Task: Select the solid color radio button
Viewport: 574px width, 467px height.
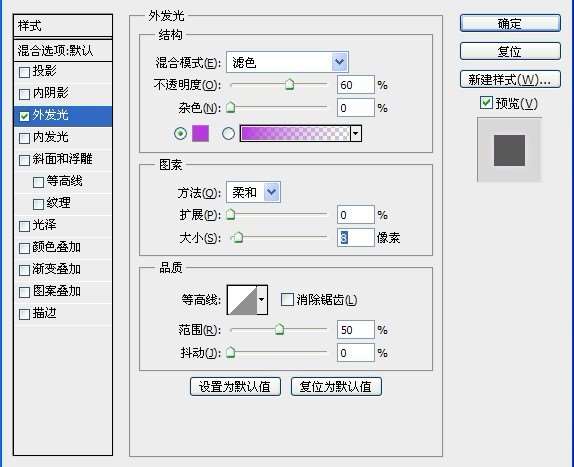Action: click(180, 134)
